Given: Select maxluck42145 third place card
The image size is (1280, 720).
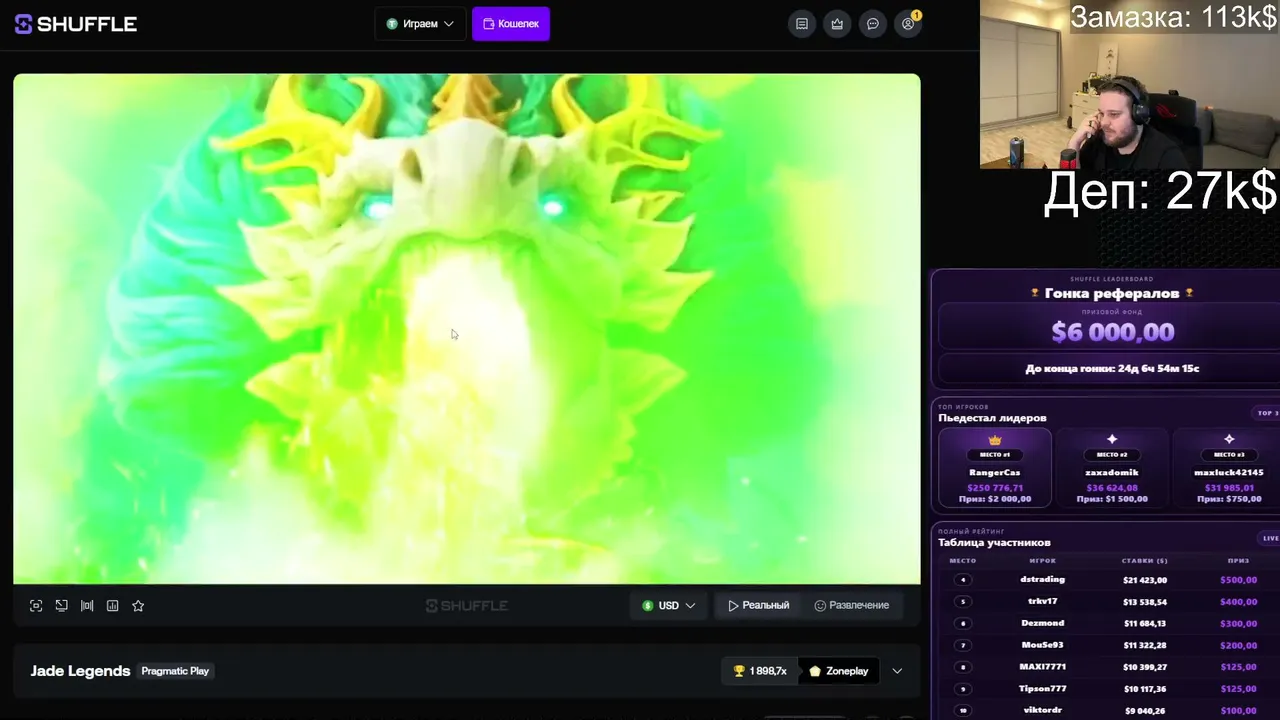Looking at the screenshot, I should pyautogui.click(x=1228, y=468).
